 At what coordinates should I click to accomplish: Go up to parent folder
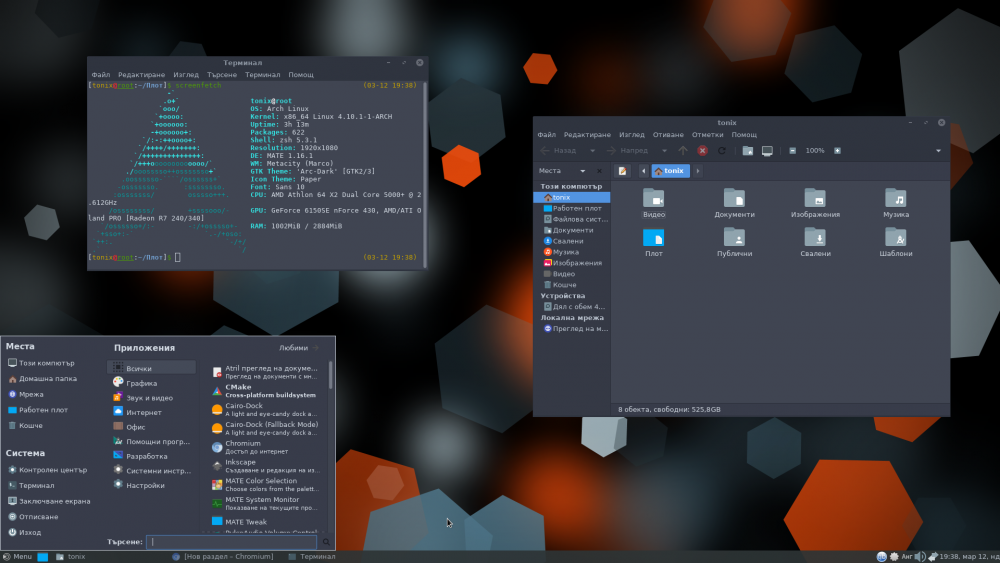click(x=683, y=150)
